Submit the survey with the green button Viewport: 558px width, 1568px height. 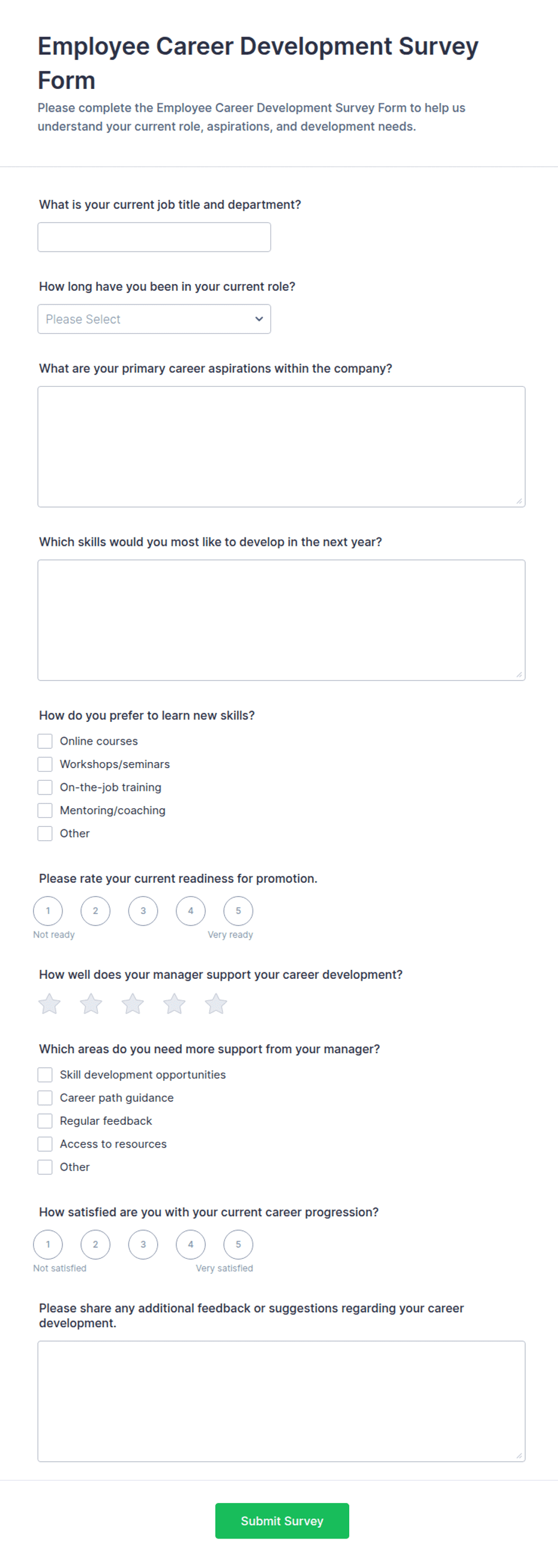282,1521
